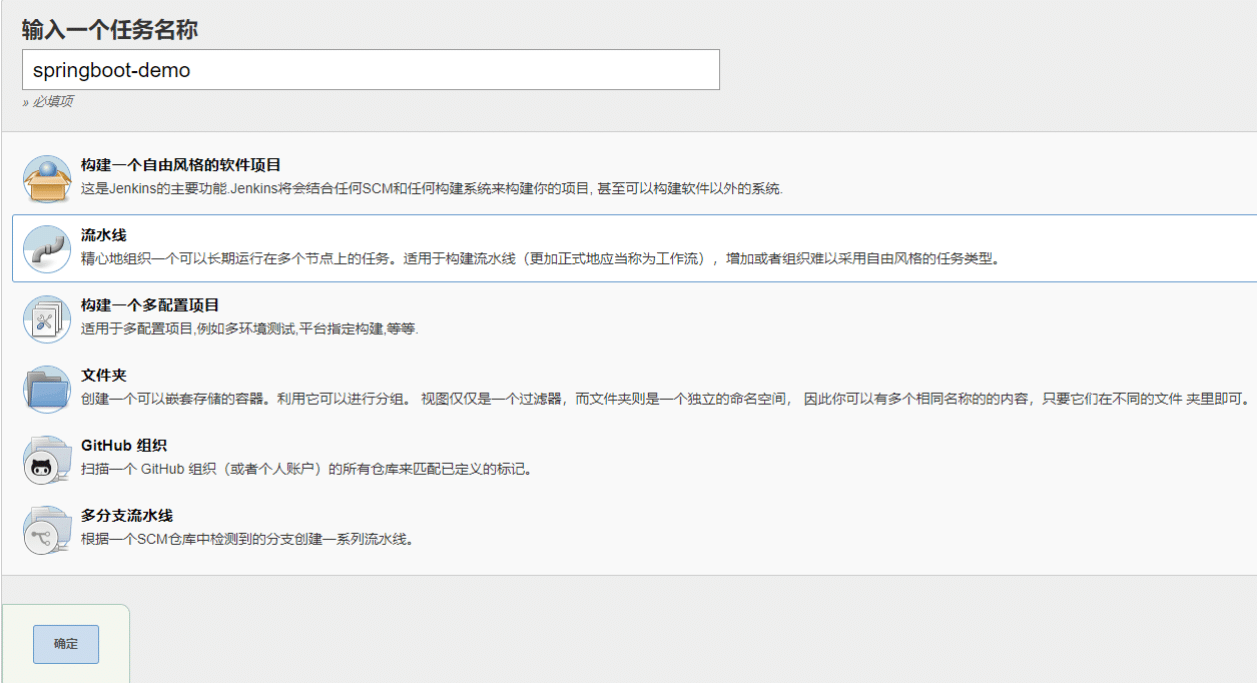Choose the 流水线 job type title

point(104,235)
